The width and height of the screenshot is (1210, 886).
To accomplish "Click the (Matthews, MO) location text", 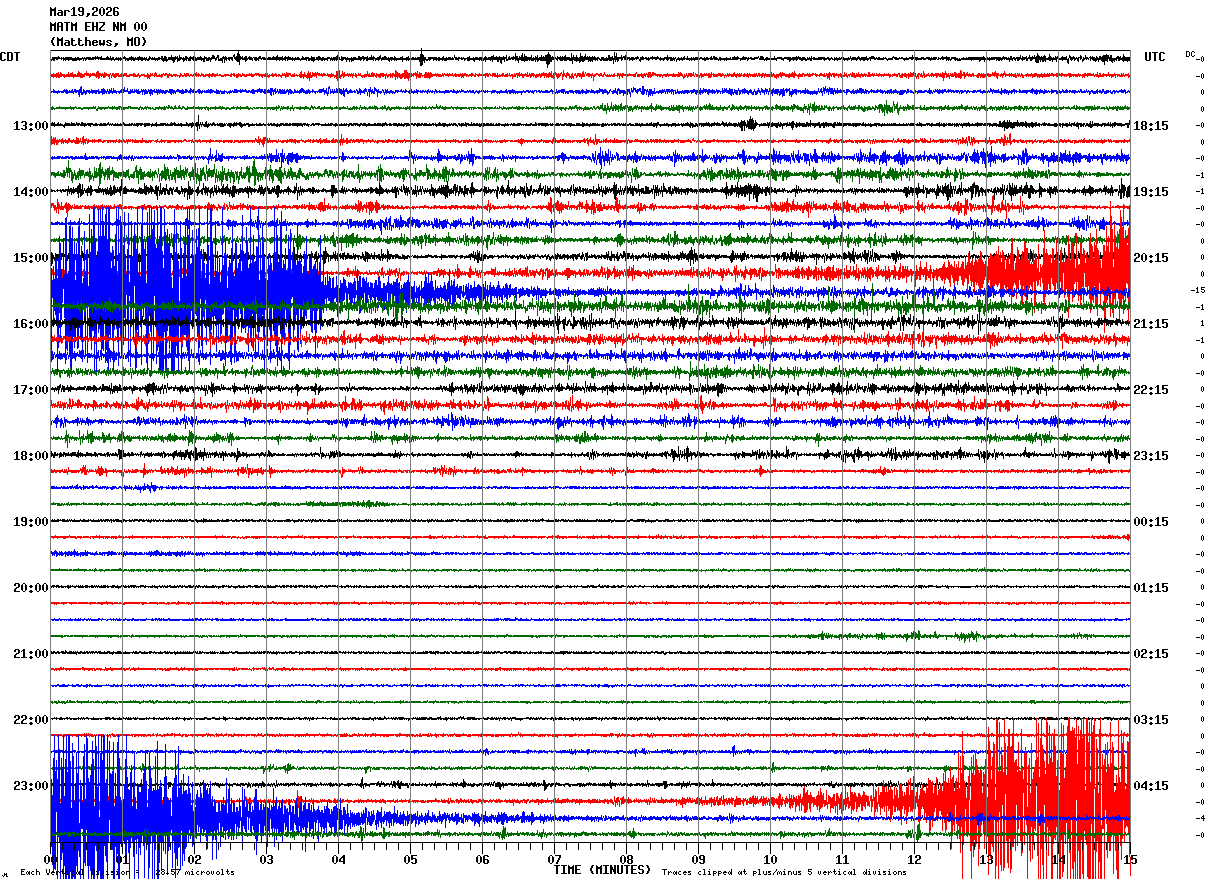I will (98, 42).
